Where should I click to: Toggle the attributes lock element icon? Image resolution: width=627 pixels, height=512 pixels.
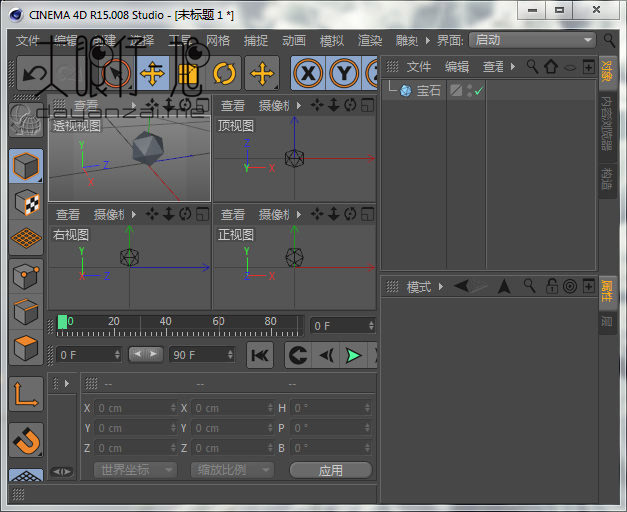(x=552, y=286)
